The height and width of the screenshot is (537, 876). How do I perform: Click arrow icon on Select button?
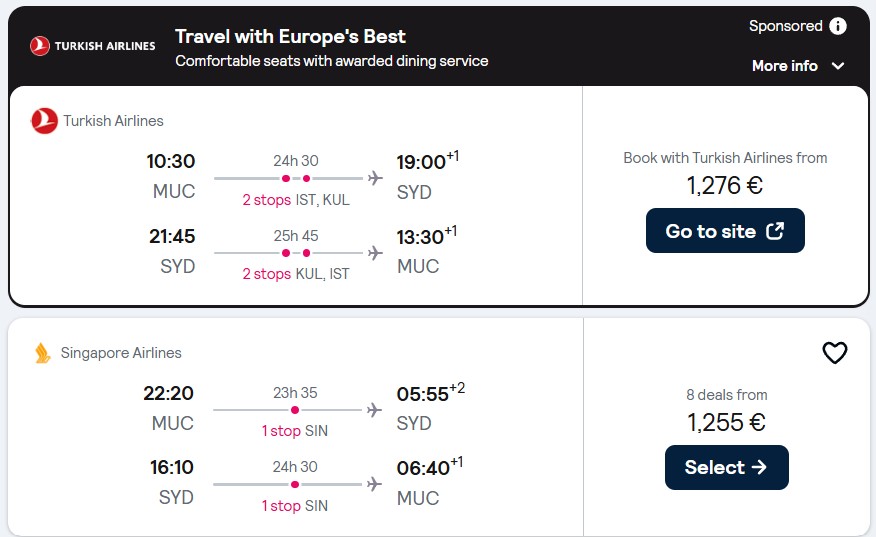pos(759,467)
